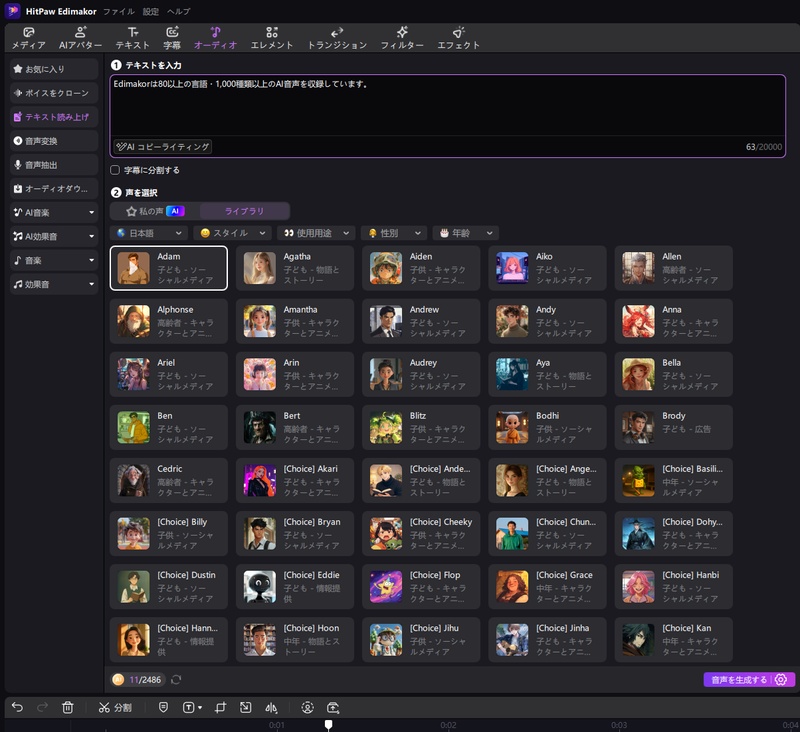The image size is (800, 732).
Task: Click the HitPaw Edimakor logo icon
Action: click(13, 11)
